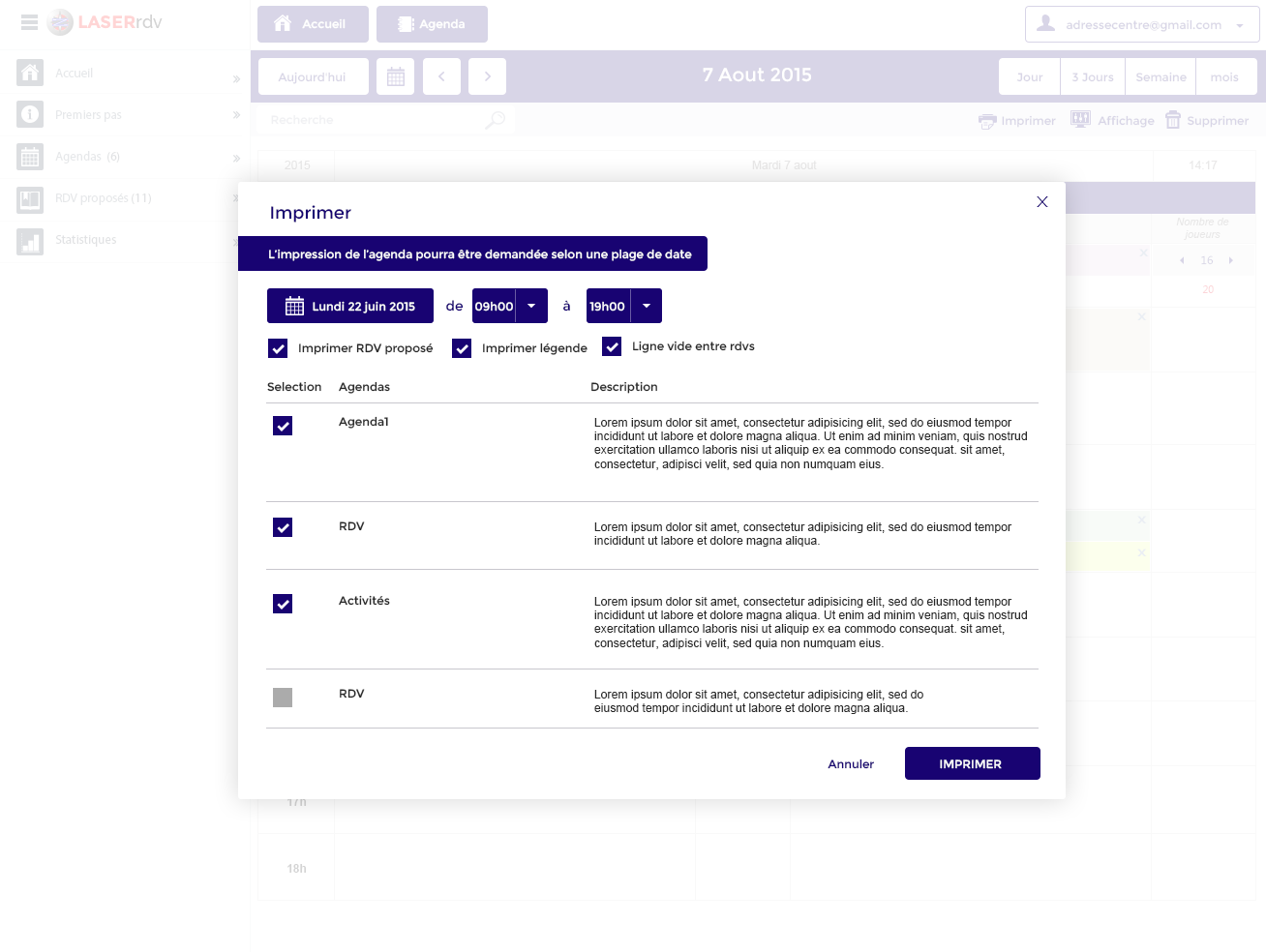Viewport: 1266px width, 952px height.
Task: Toggle Imprimer légende checkbox
Action: click(x=462, y=348)
